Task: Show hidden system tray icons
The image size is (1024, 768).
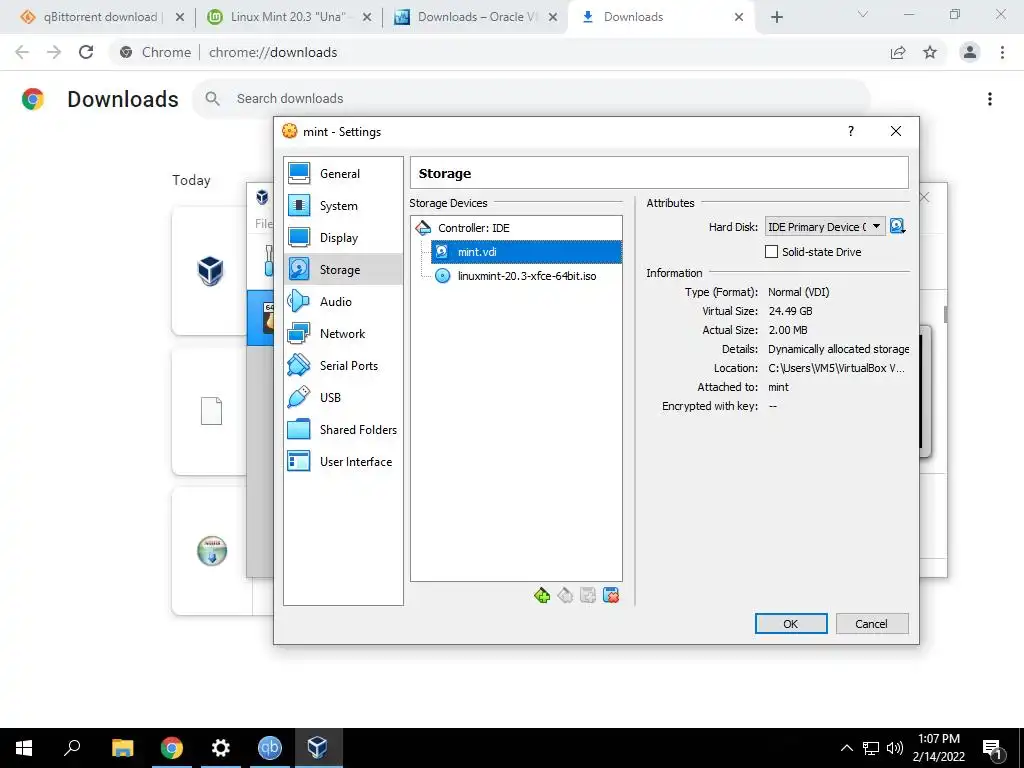Action: (847, 748)
